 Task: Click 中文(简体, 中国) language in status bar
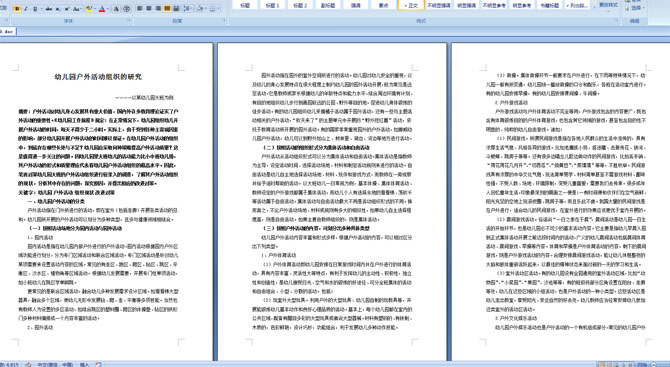[55, 364]
